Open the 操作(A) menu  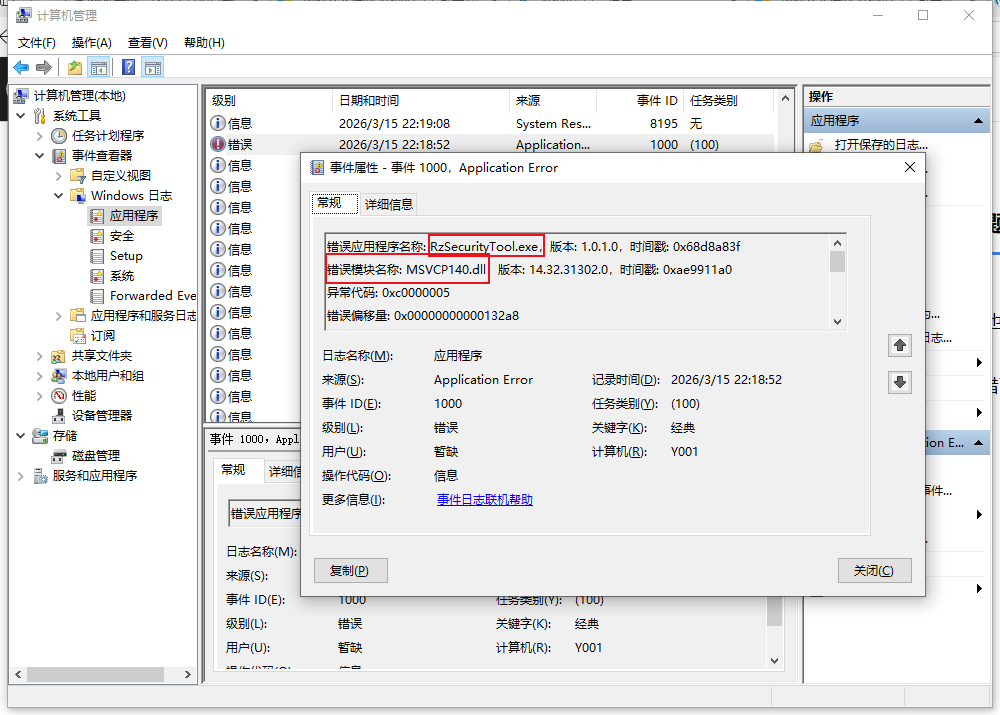click(x=91, y=42)
